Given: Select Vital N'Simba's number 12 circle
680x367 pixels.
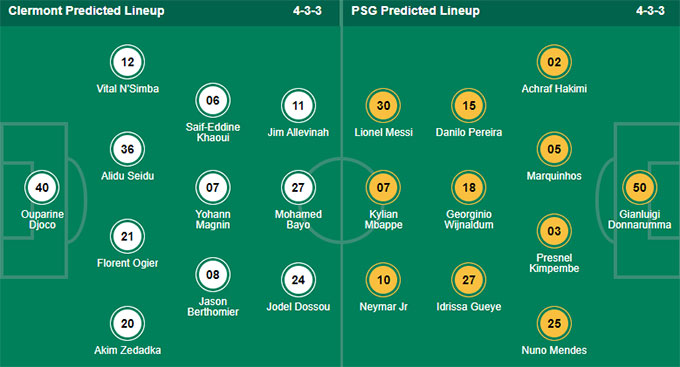Looking at the screenshot, I should pos(128,62).
